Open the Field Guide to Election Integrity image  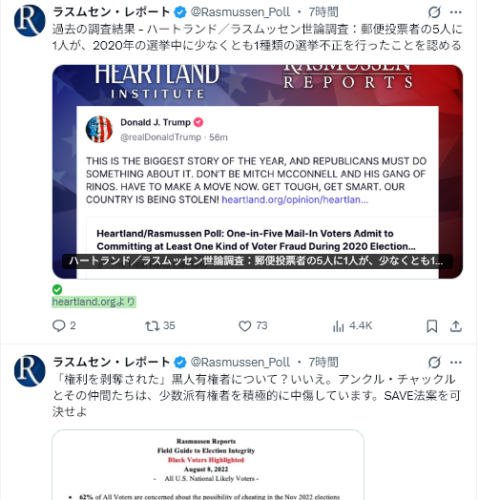pyautogui.click(x=208, y=465)
